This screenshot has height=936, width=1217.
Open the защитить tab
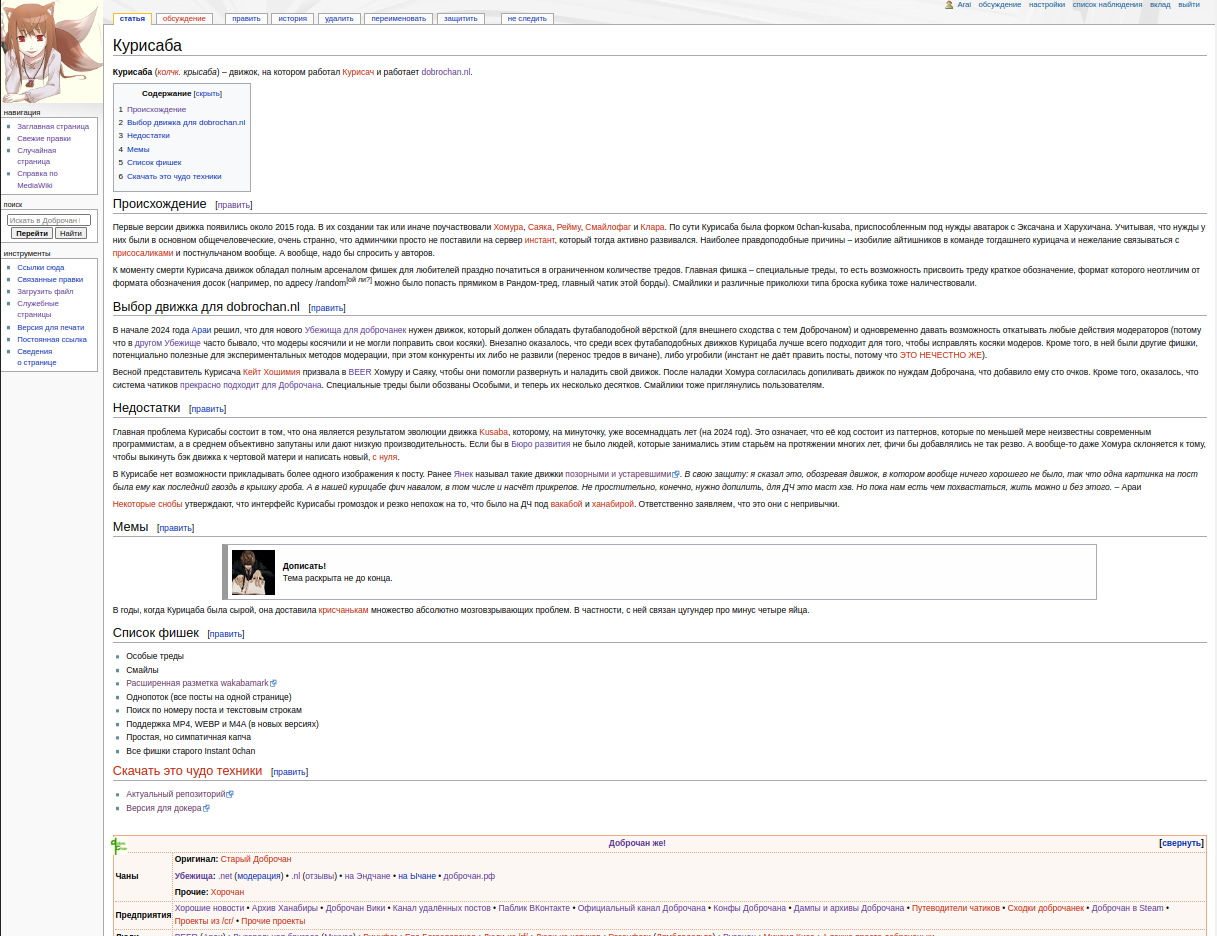(461, 18)
